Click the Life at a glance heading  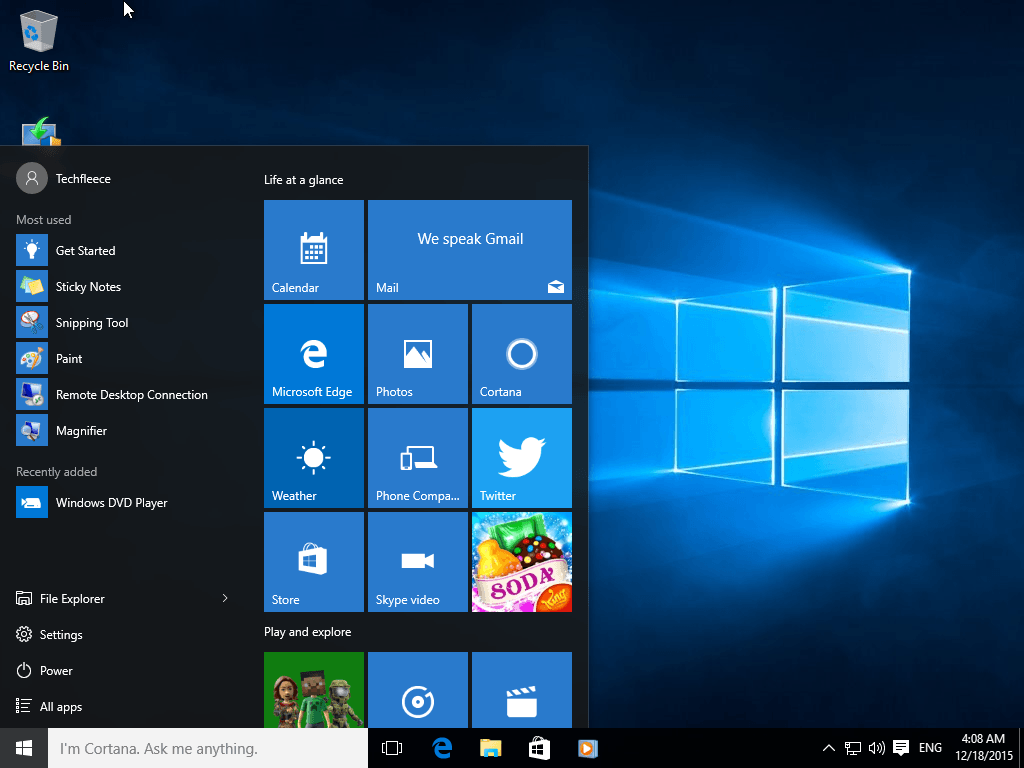coord(304,180)
